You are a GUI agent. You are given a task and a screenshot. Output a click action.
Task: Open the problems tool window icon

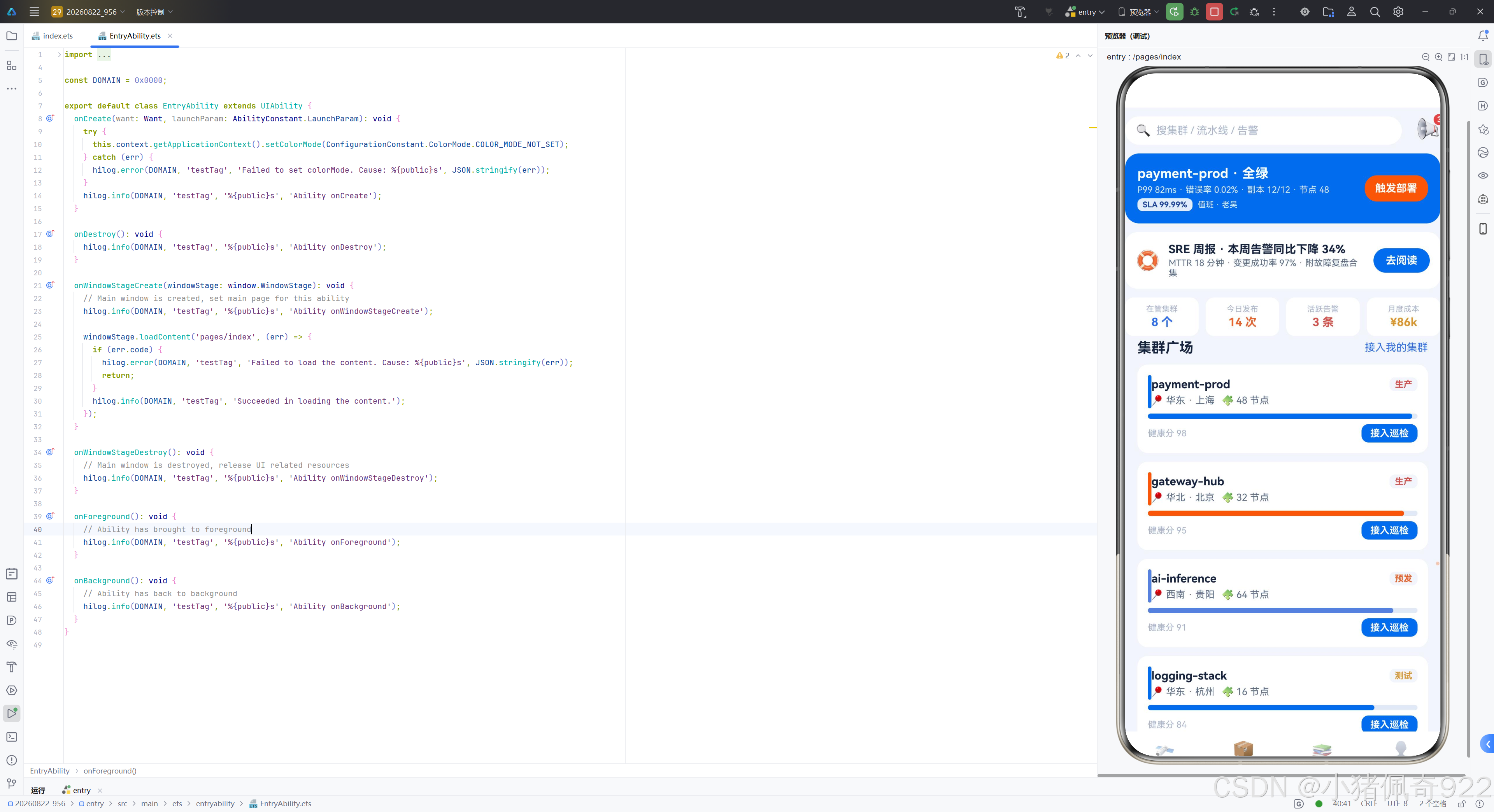(12, 760)
